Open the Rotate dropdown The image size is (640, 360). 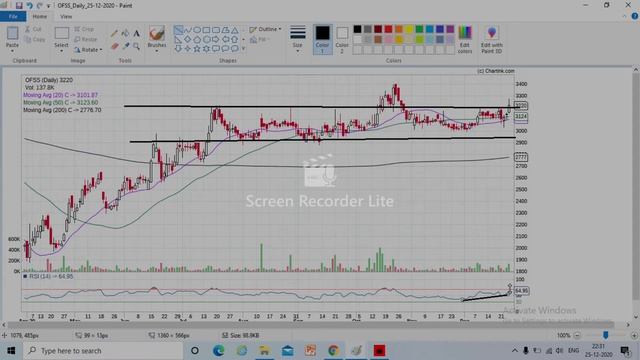pos(88,50)
